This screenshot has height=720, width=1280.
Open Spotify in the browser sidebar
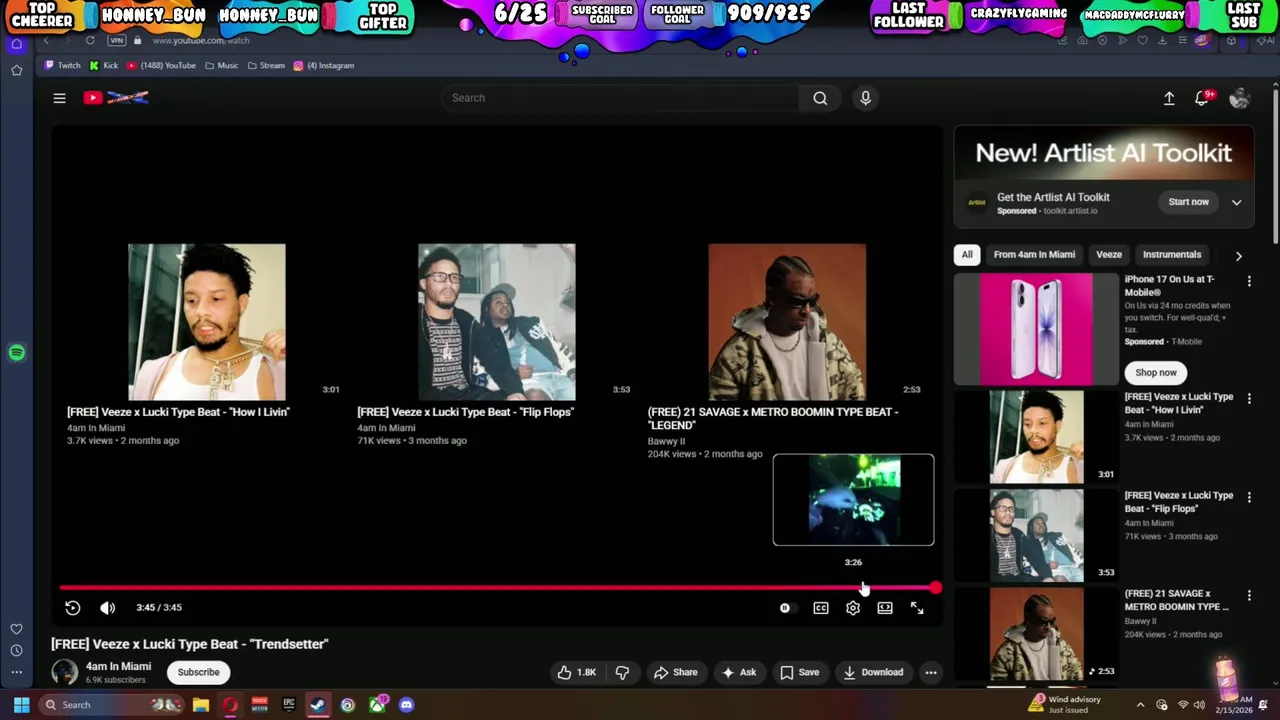pyautogui.click(x=16, y=353)
